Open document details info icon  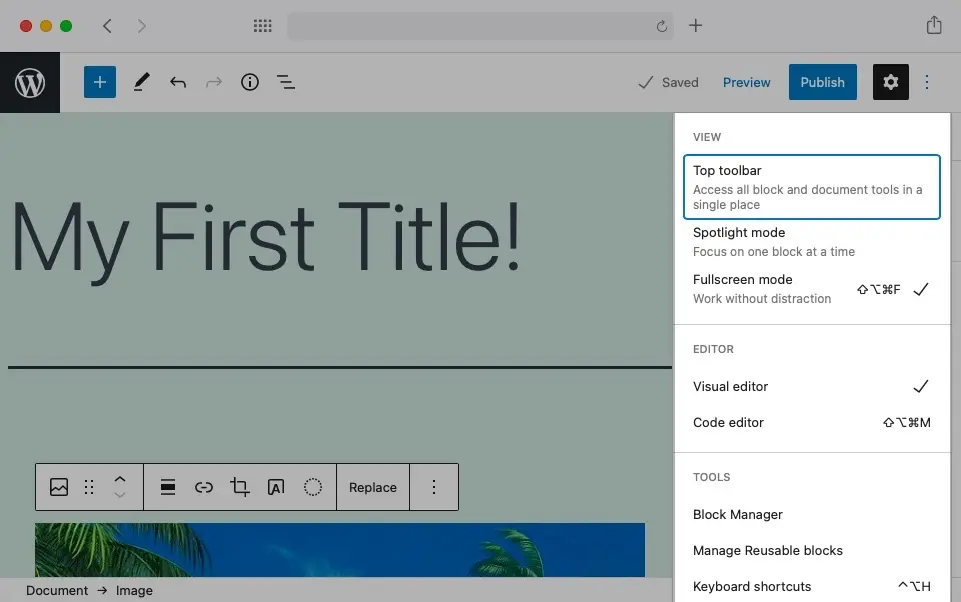click(249, 82)
